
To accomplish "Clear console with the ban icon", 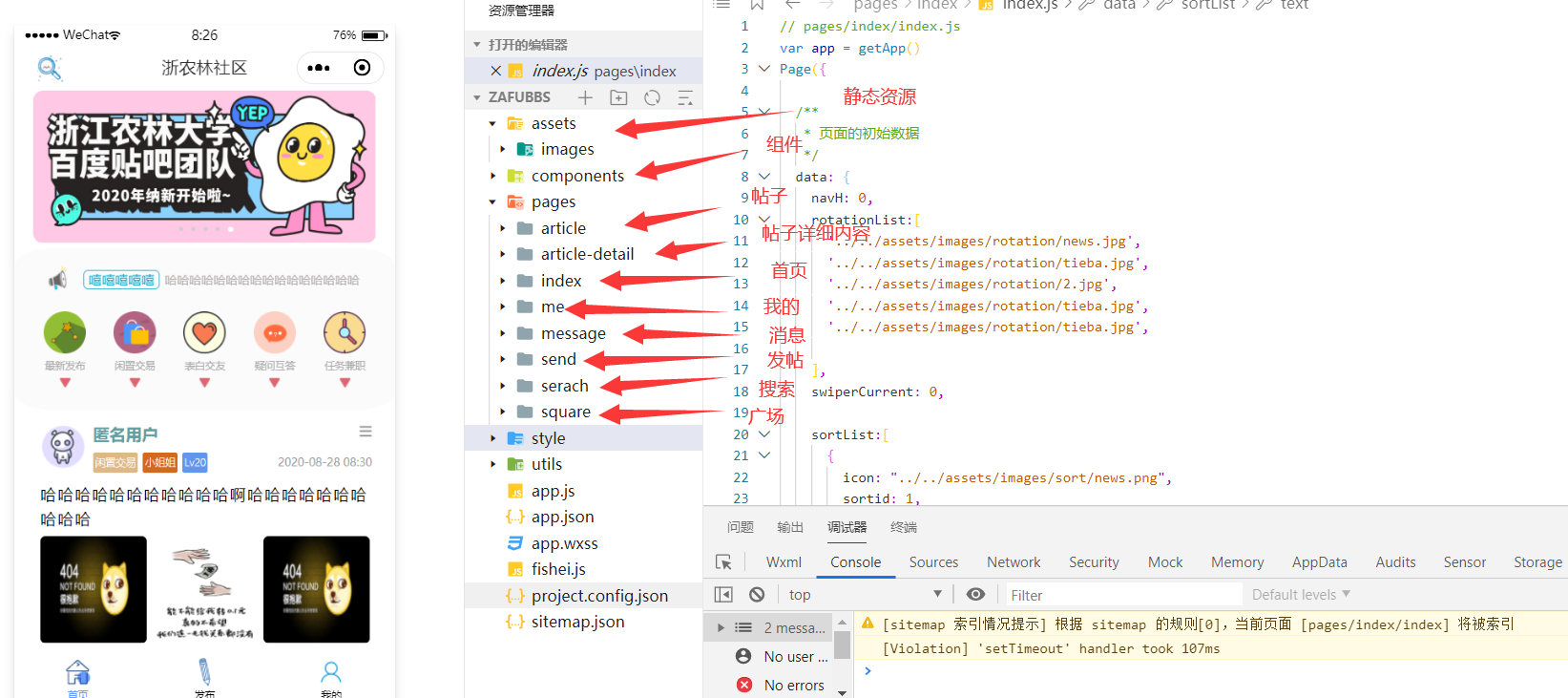I will [757, 594].
